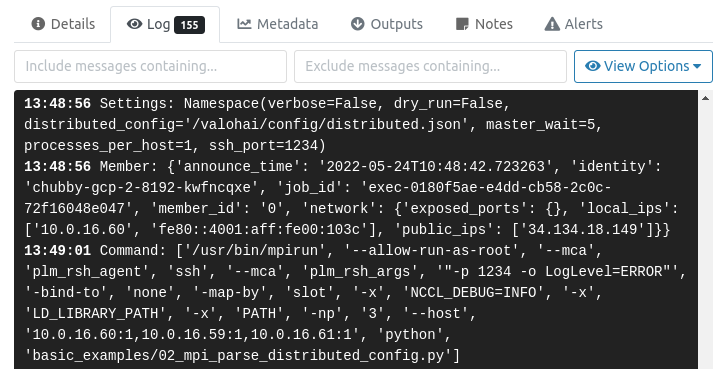Click the download arrow icon on Outputs tab
Screen dimensions: 719x369
(x=358, y=24)
